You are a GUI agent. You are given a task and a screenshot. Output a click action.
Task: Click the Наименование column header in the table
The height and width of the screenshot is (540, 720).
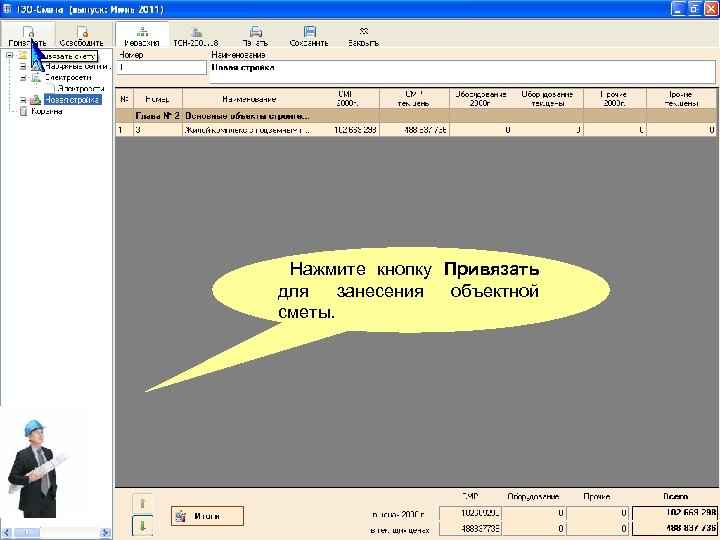(x=249, y=99)
